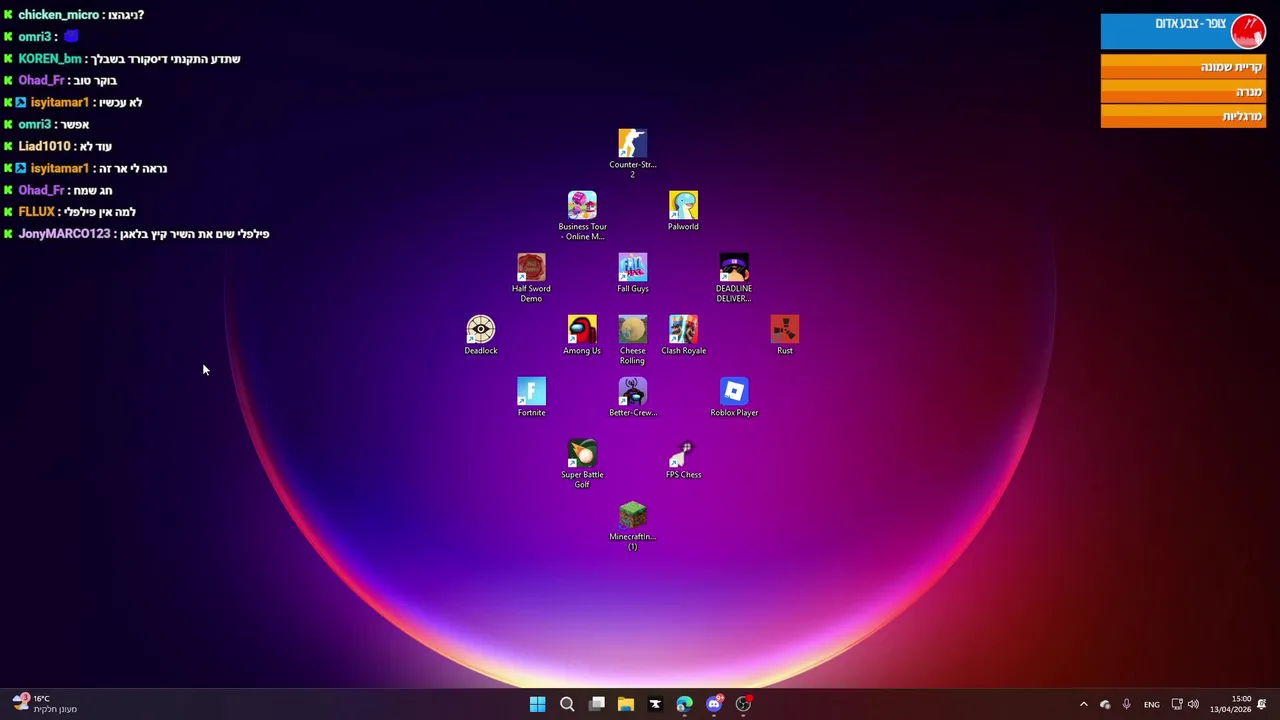Open the Minecraft installer desktop icon
The height and width of the screenshot is (720, 1280).
pos(632,524)
